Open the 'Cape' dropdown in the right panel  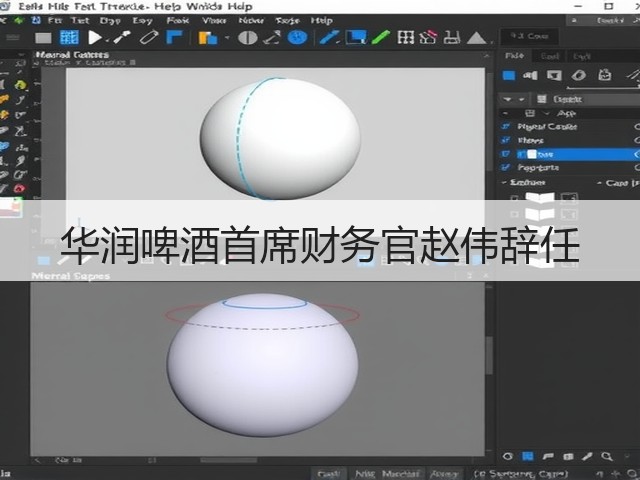(616, 183)
